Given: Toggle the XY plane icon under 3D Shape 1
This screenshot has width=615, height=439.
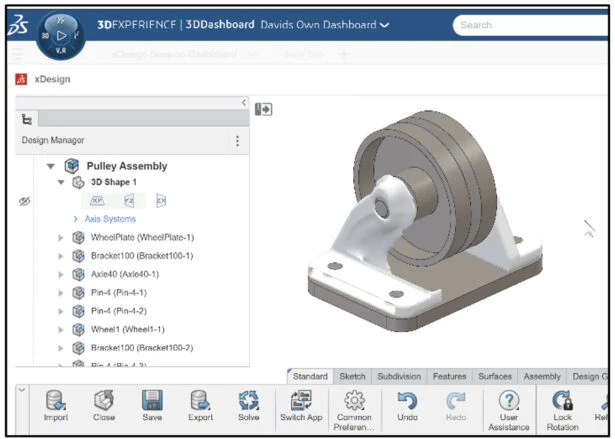Looking at the screenshot, I should [x=98, y=201].
